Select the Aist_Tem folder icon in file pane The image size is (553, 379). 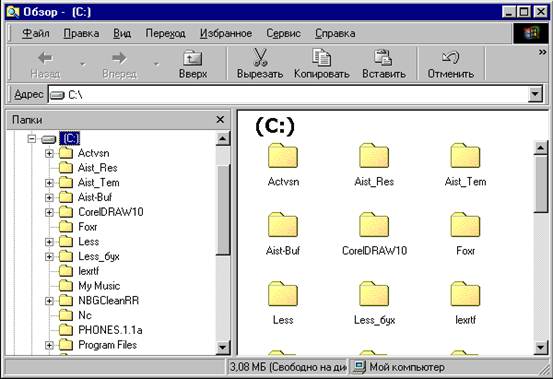coord(465,156)
